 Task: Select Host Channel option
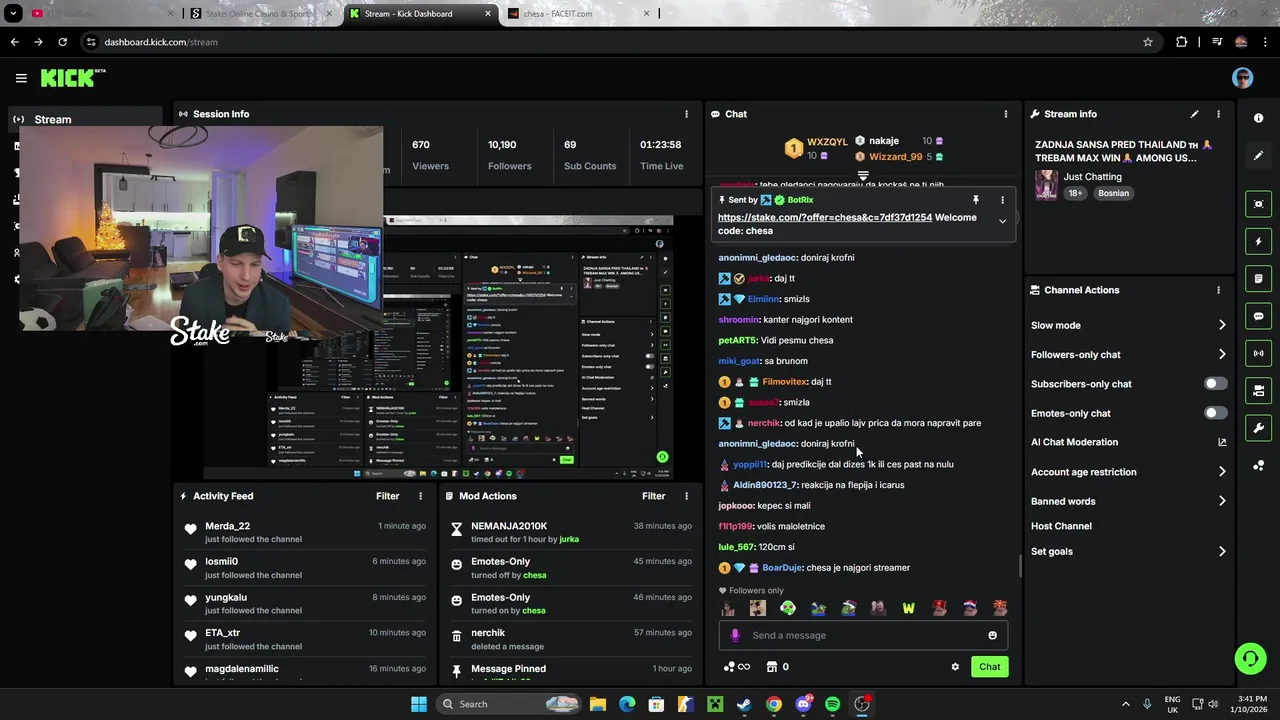(x=1061, y=526)
